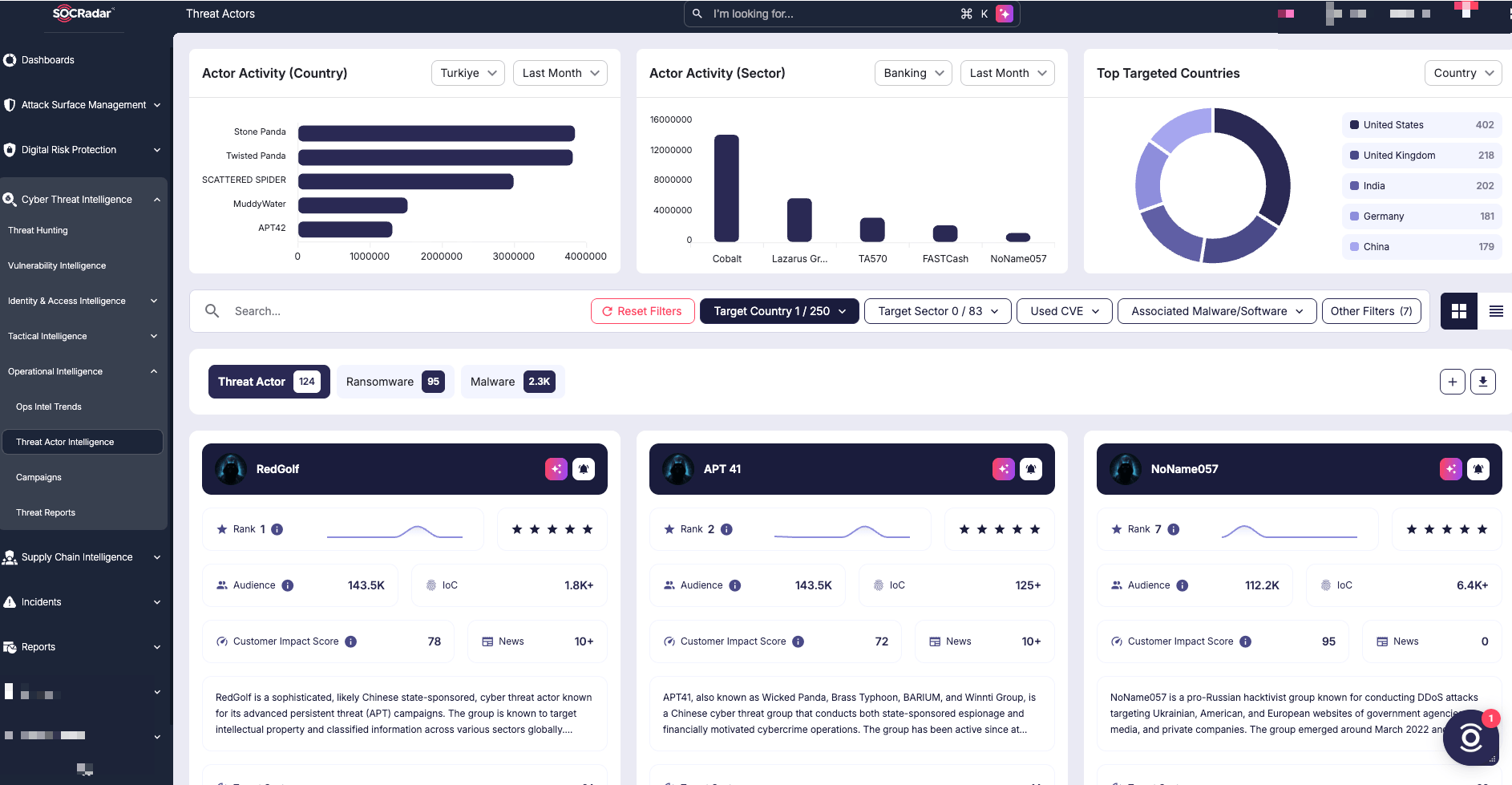
Task: Click the APT 41 actor avatar
Action: [678, 469]
